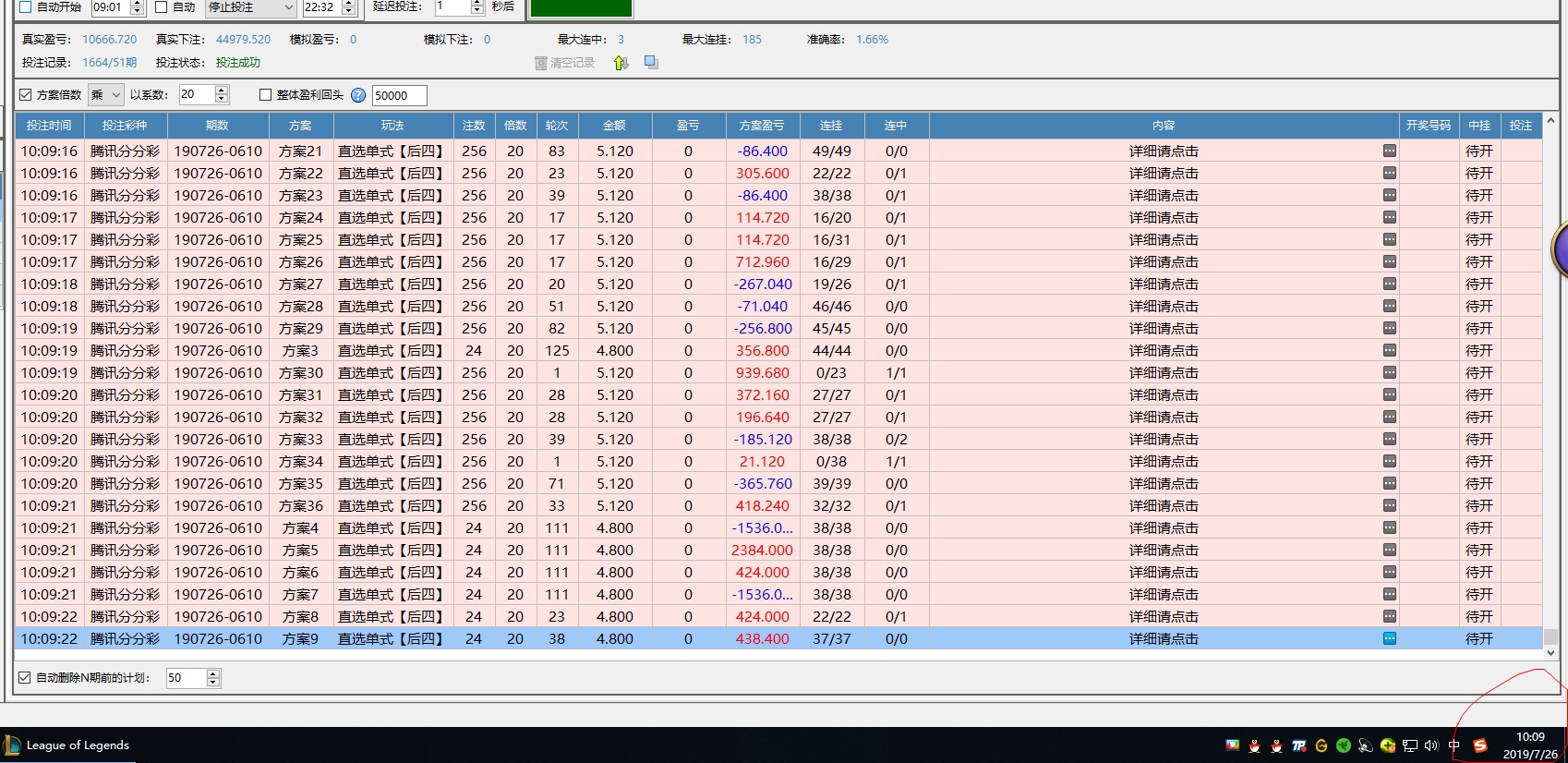Click the blue overlapping windows icon

(x=651, y=62)
